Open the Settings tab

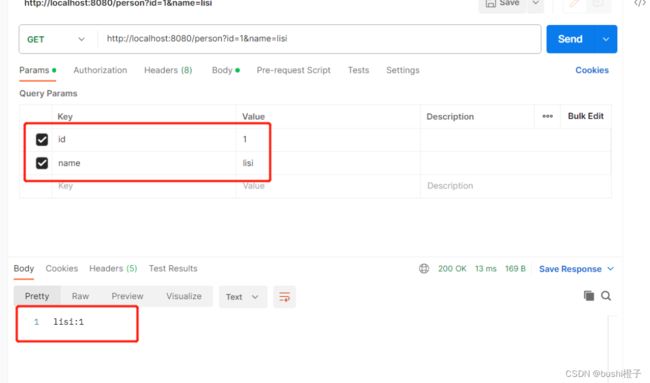(403, 70)
